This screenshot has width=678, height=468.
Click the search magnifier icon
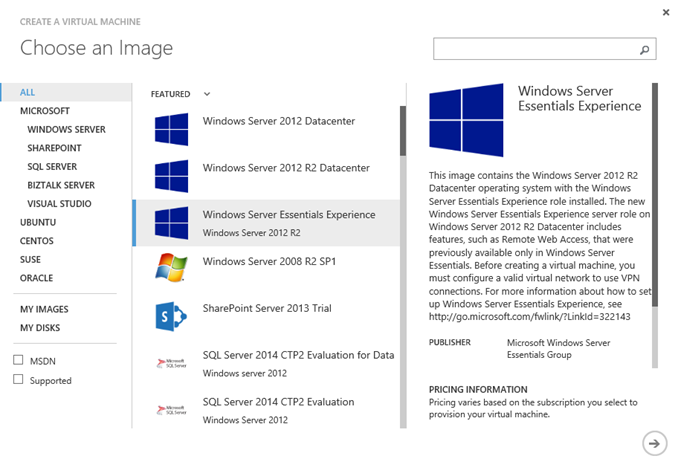click(644, 50)
